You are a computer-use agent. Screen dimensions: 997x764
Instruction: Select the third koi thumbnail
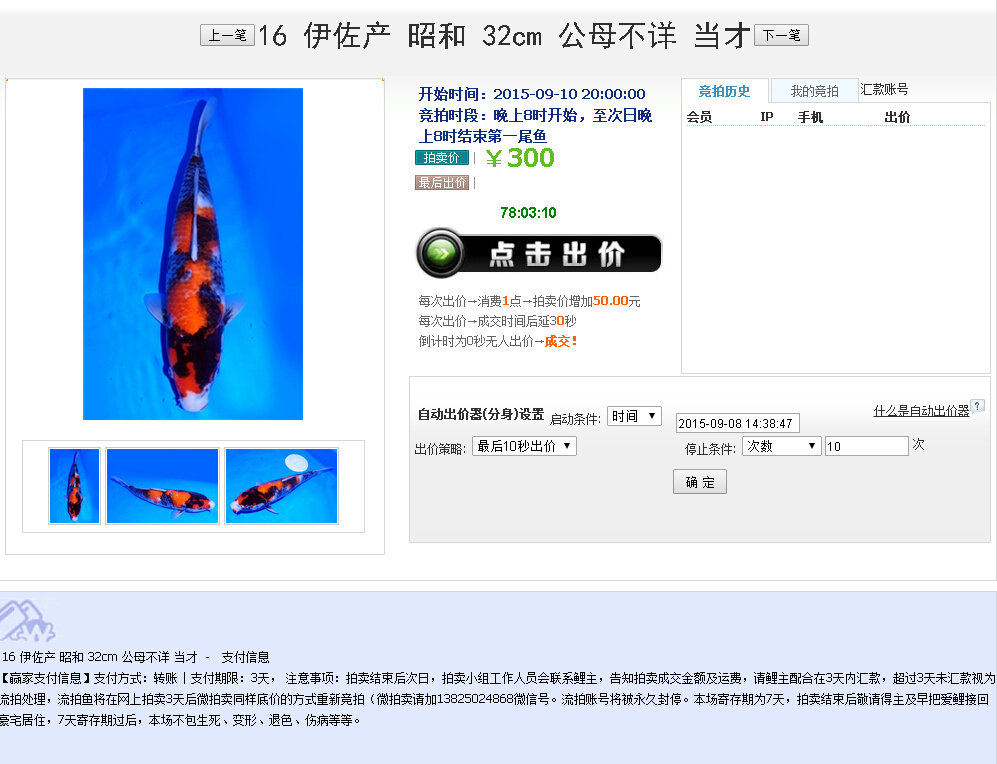pos(282,486)
